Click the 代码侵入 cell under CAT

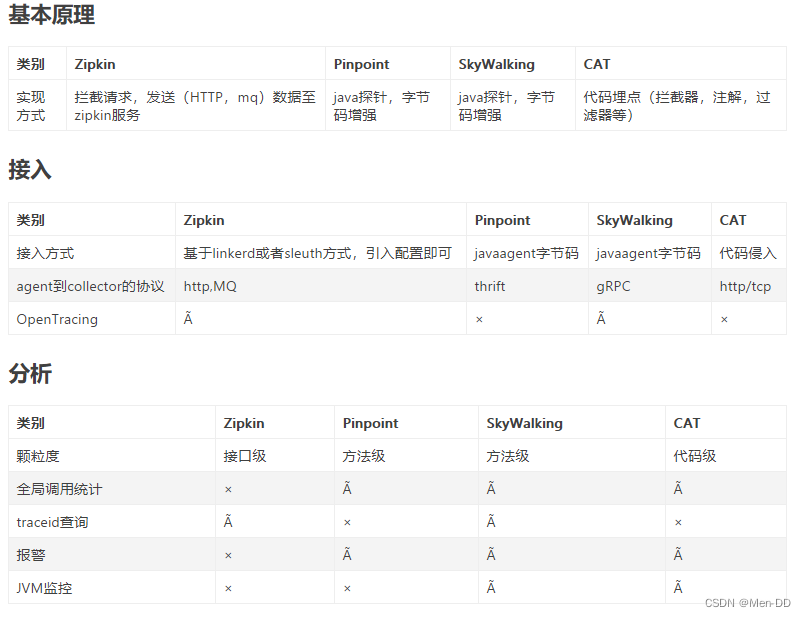(x=748, y=253)
